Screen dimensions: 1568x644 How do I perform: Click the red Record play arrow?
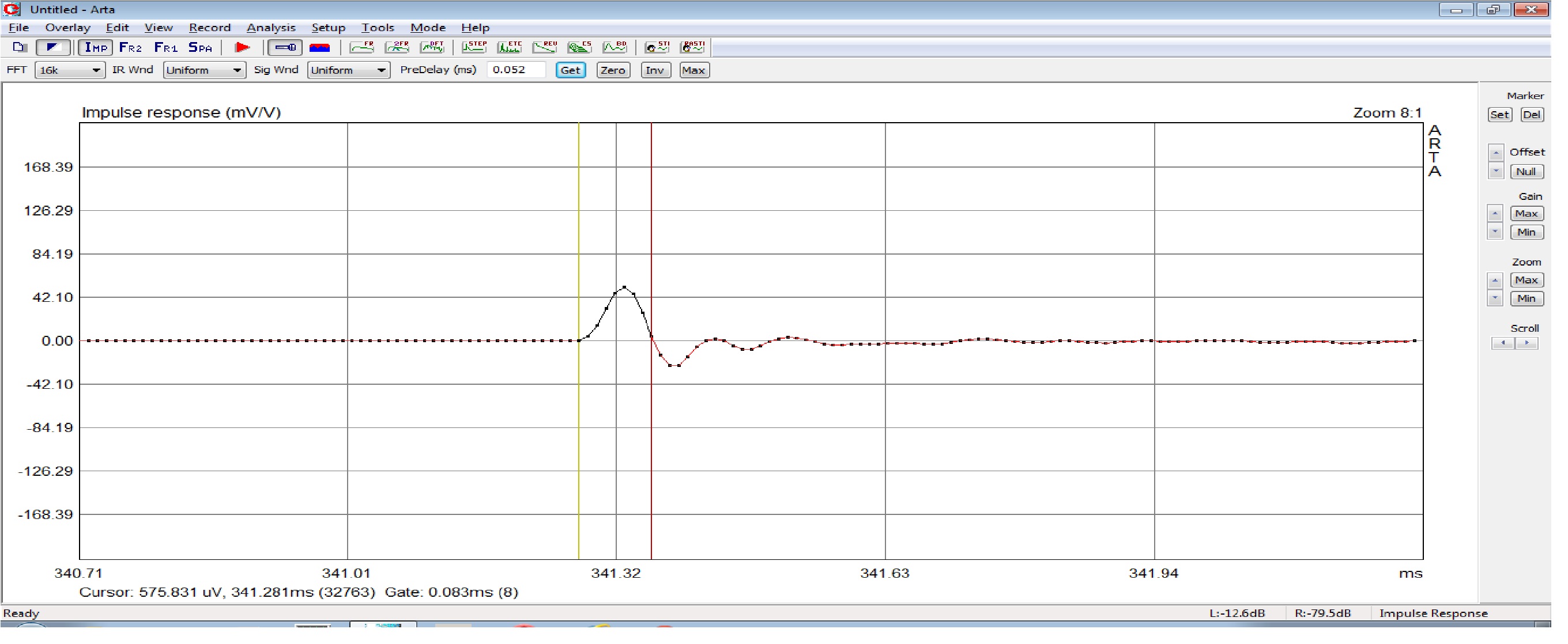[242, 47]
